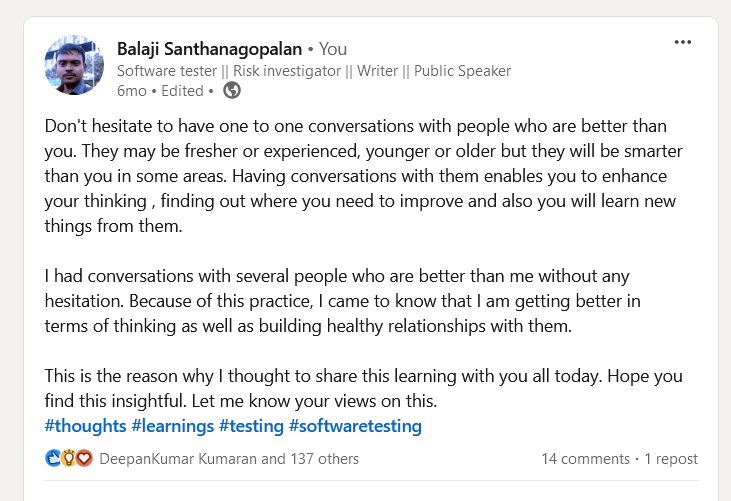Click Balaji Santhanagopalan's profile picture

click(74, 66)
